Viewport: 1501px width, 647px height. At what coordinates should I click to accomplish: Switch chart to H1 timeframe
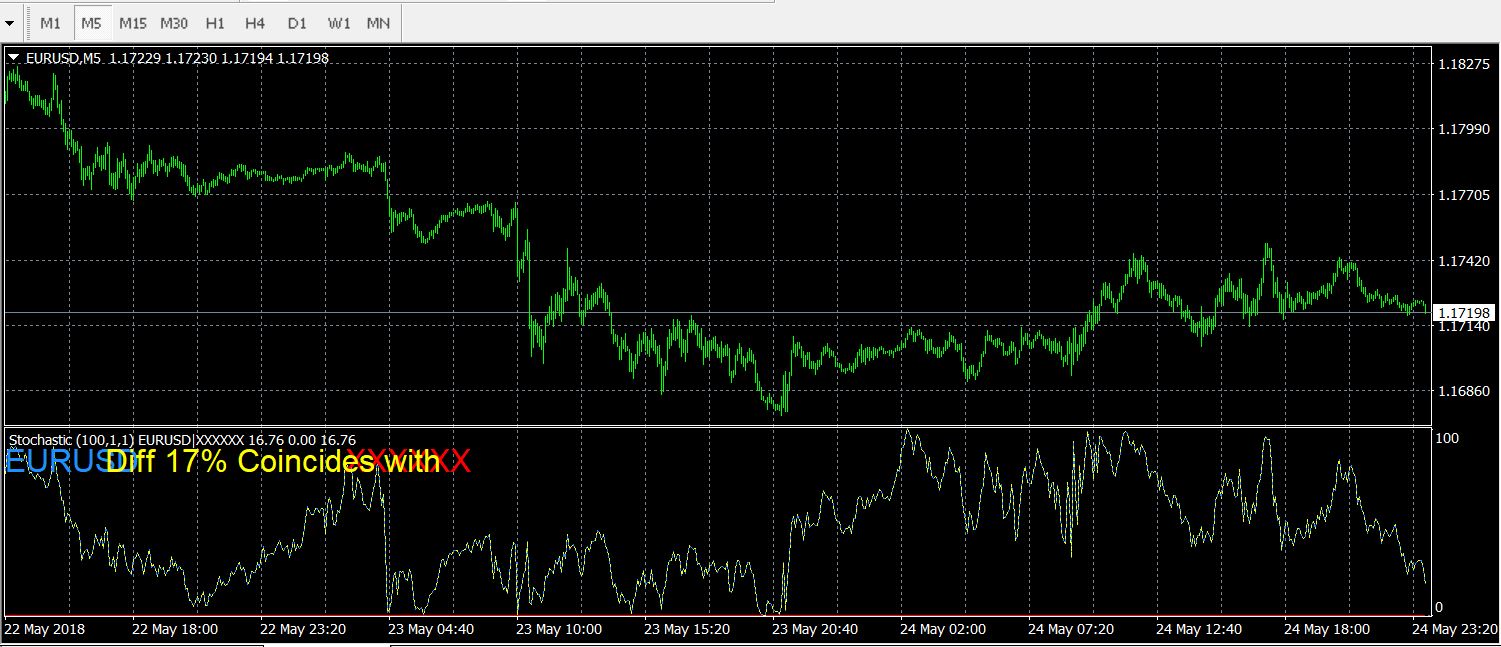pos(214,22)
